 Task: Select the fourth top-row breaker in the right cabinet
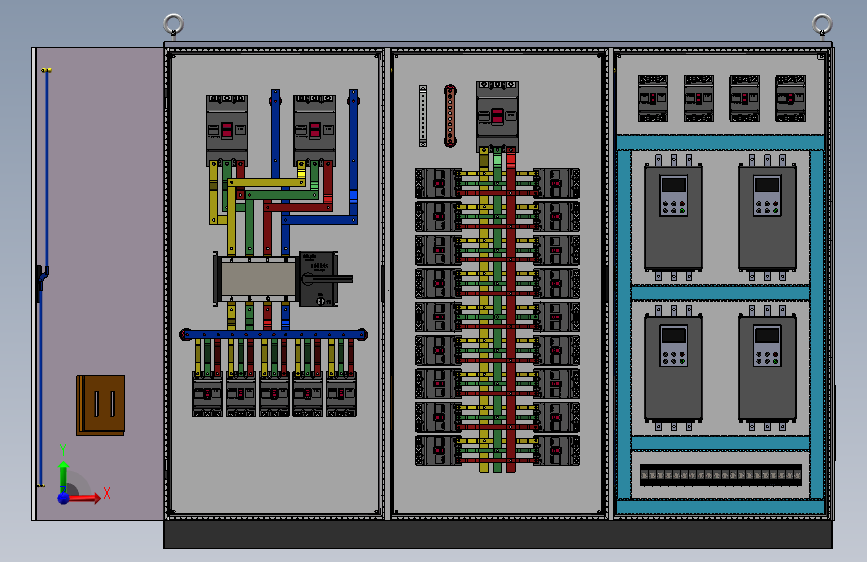point(791,98)
